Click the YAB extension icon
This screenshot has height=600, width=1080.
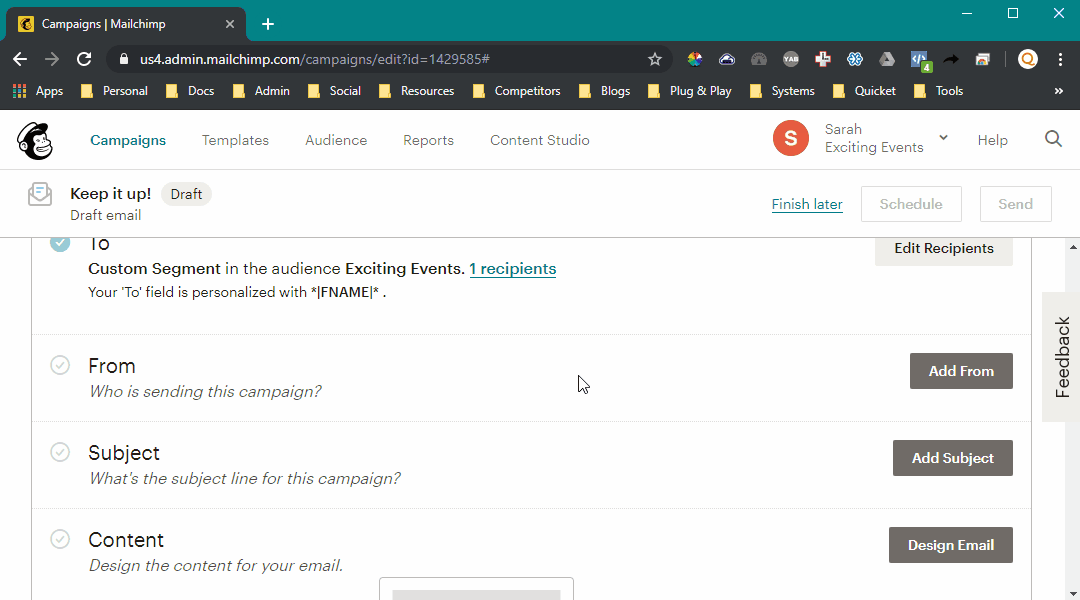pyautogui.click(x=791, y=59)
